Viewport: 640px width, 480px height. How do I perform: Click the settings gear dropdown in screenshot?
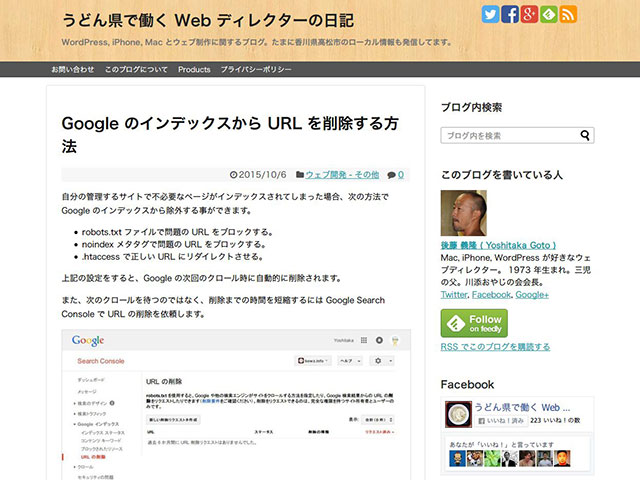coord(382,361)
